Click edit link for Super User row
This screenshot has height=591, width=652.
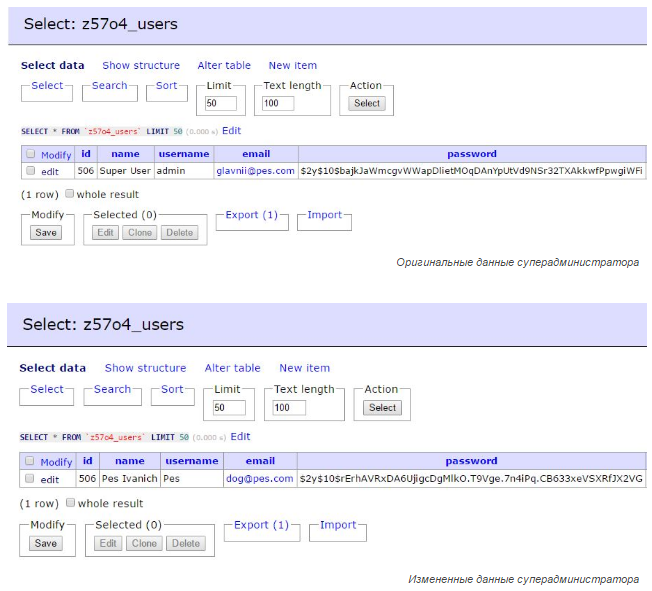(50, 171)
